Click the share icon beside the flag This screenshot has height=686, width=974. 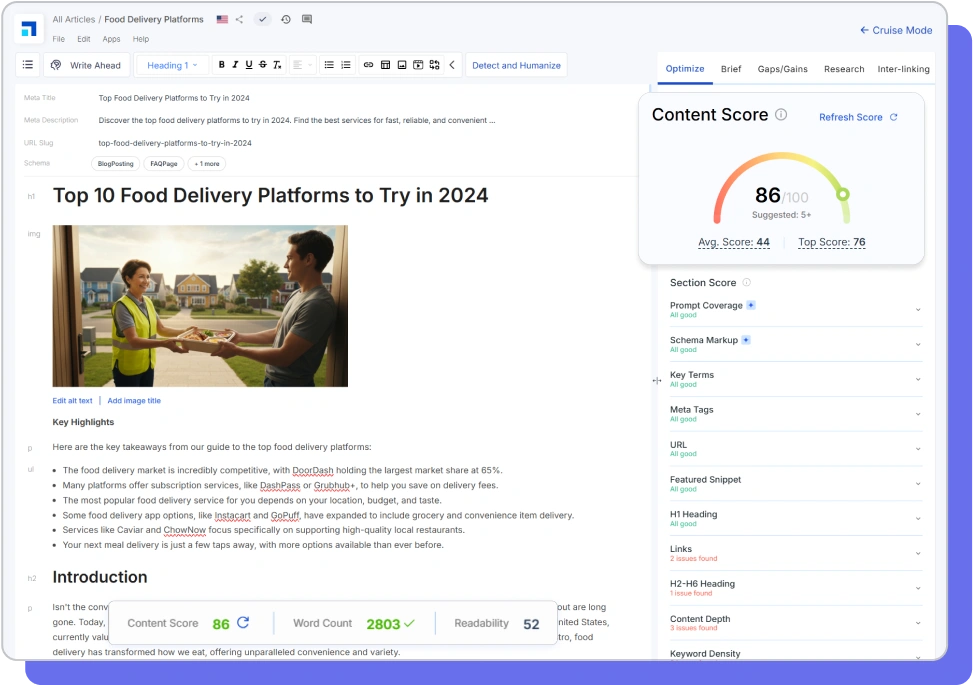pyautogui.click(x=239, y=19)
